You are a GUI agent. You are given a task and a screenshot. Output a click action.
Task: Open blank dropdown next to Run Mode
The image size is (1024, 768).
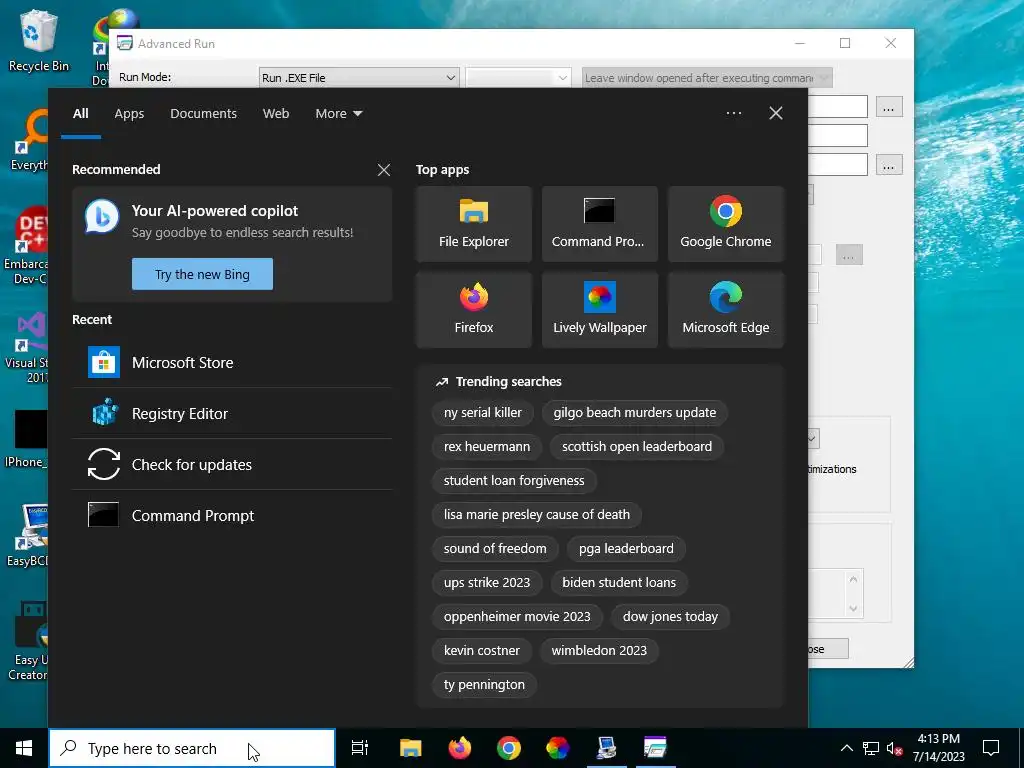point(519,78)
